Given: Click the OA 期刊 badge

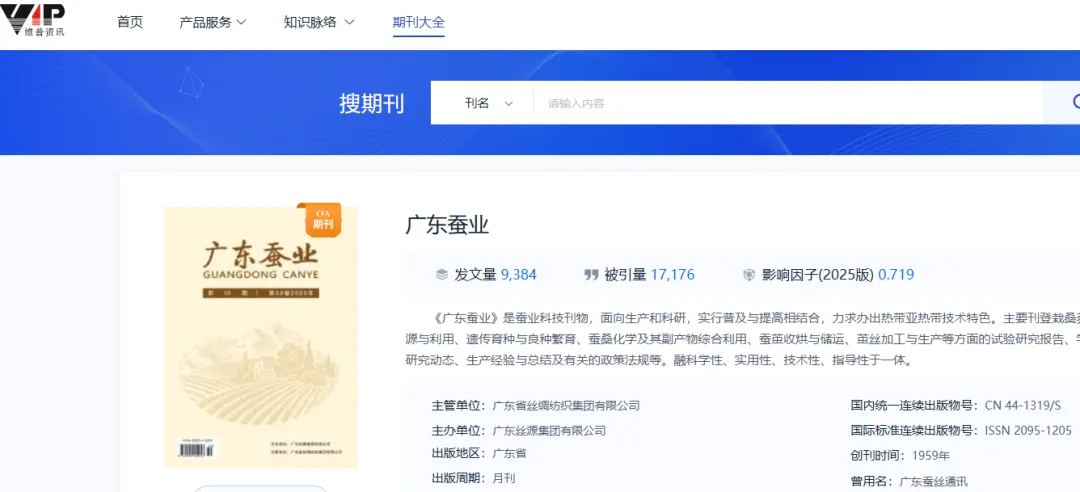Looking at the screenshot, I should click(322, 219).
